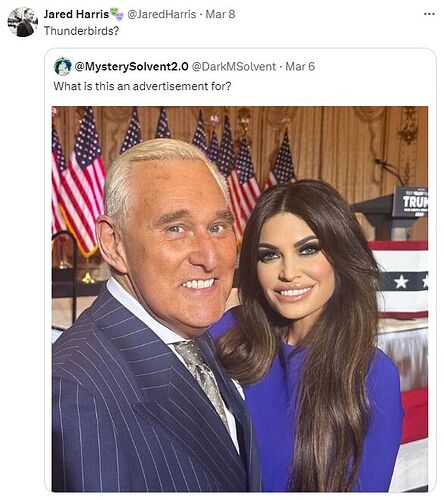Open the three-dot more options menu

(429, 14)
